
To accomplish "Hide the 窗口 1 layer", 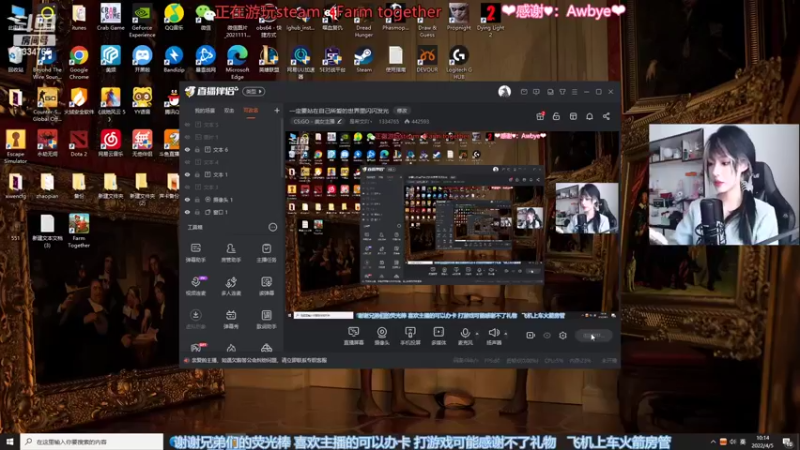I will coord(187,212).
